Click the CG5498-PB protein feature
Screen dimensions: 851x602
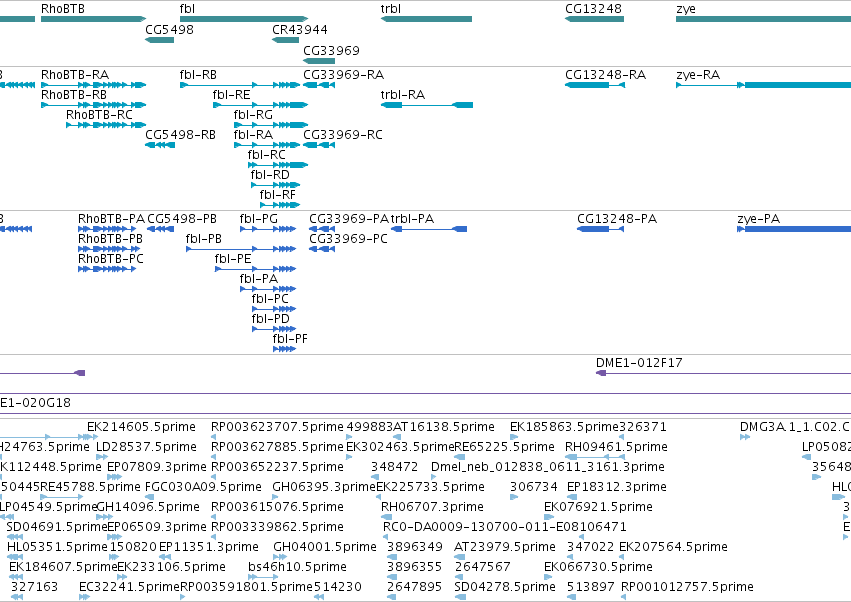point(161,229)
